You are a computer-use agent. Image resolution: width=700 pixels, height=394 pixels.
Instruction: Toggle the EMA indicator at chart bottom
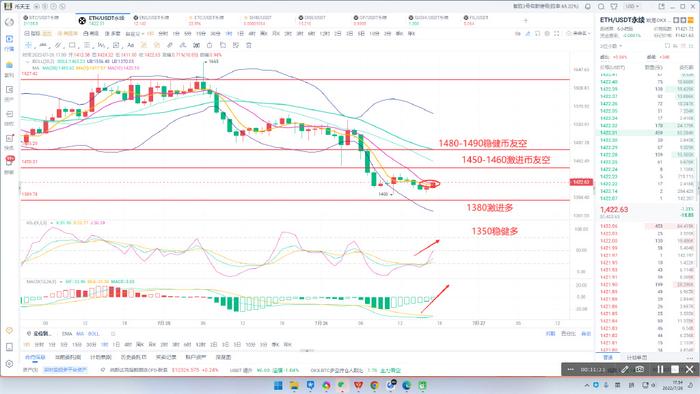(67, 334)
